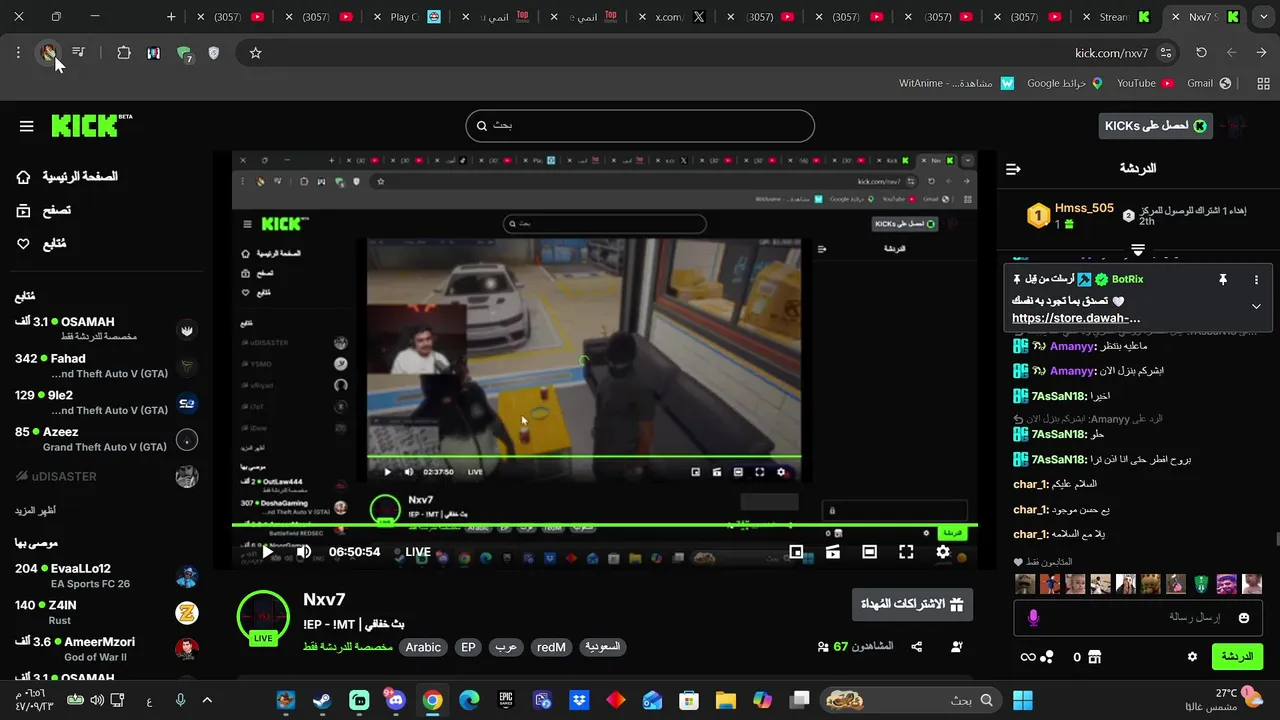Toggle theater mode on the player

(x=869, y=552)
